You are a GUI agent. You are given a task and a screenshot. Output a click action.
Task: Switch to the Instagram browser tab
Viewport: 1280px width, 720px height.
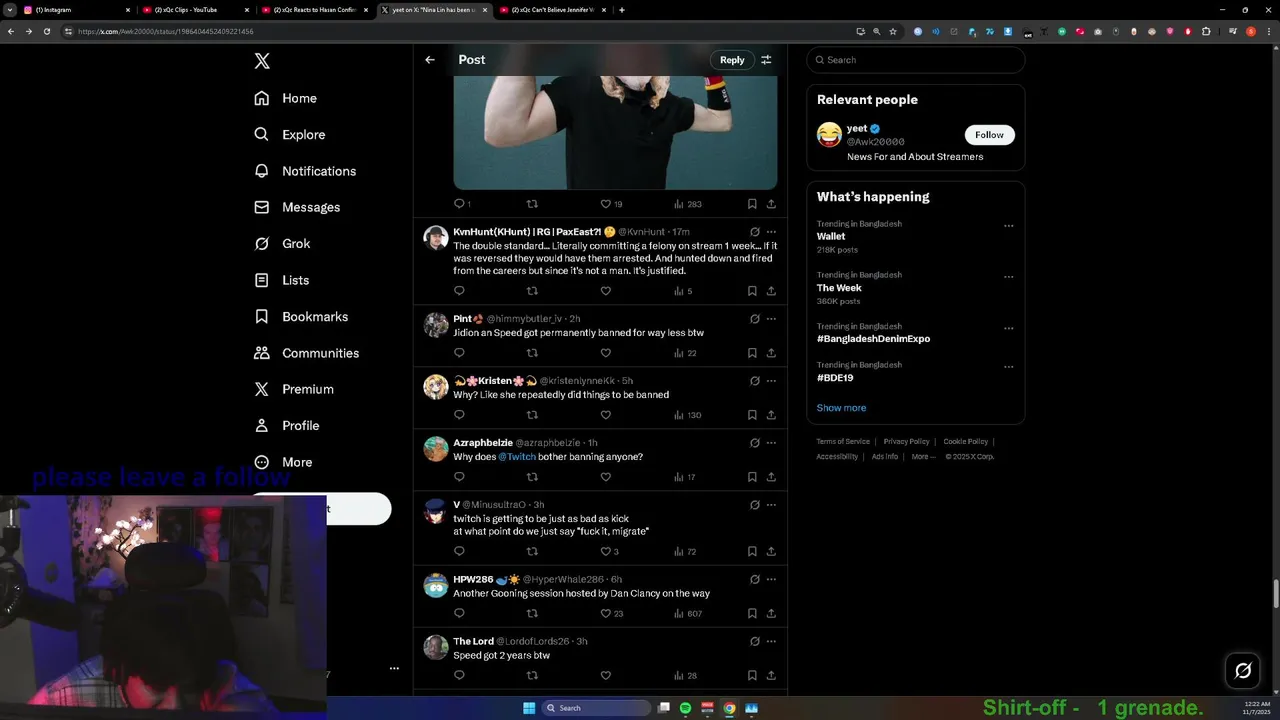(x=76, y=10)
